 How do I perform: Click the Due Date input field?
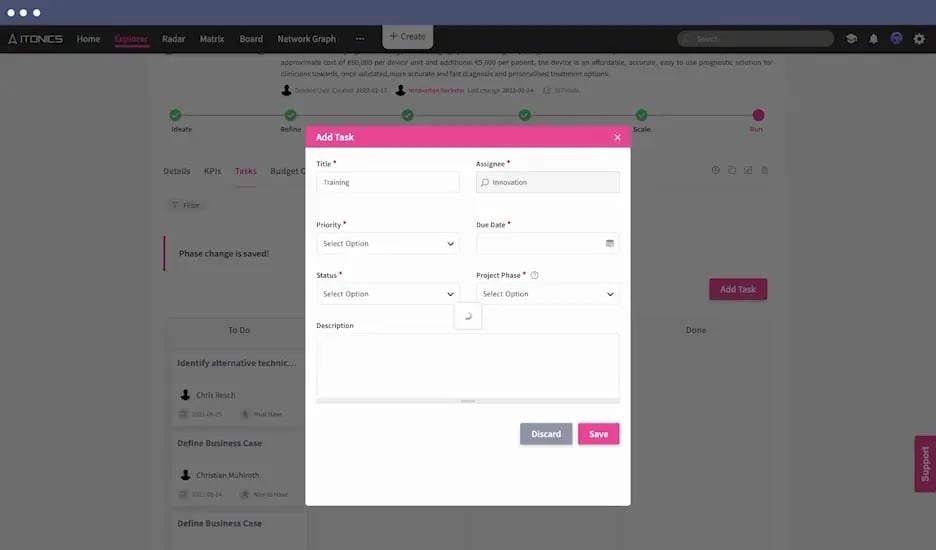(547, 244)
